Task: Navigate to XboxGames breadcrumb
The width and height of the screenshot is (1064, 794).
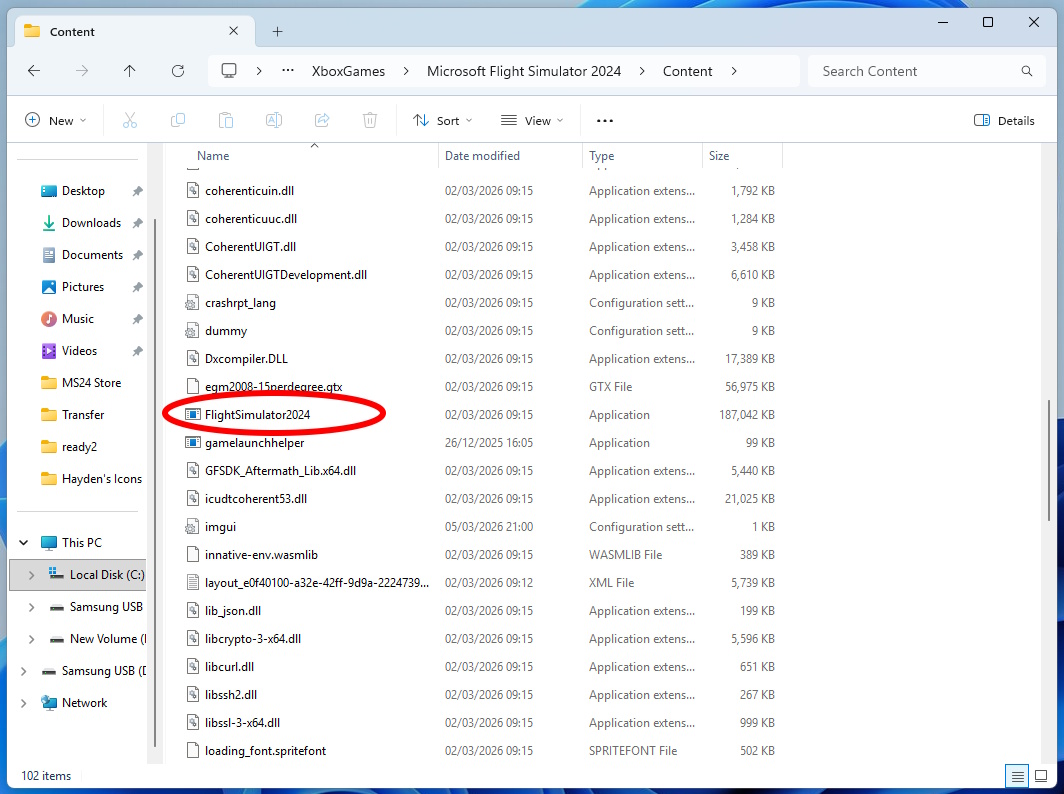Action: [348, 71]
